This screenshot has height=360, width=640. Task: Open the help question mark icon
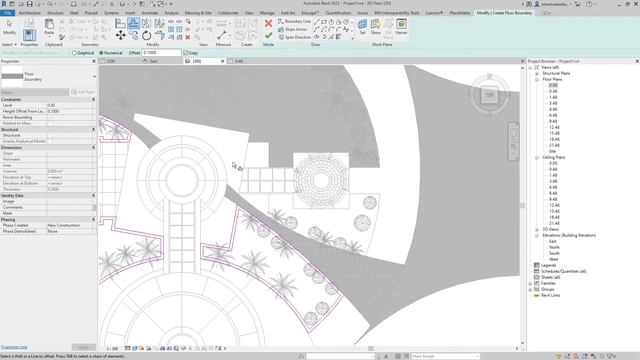pos(589,4)
